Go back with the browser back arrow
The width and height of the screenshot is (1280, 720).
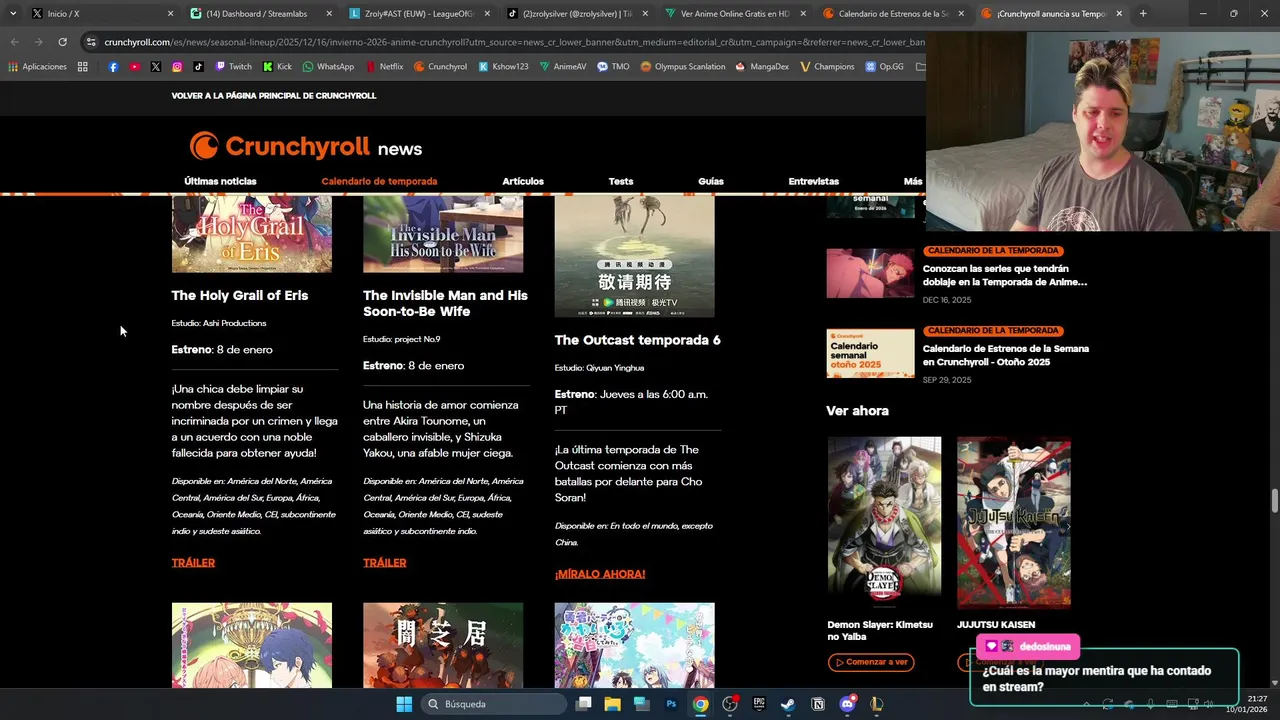coord(14,42)
